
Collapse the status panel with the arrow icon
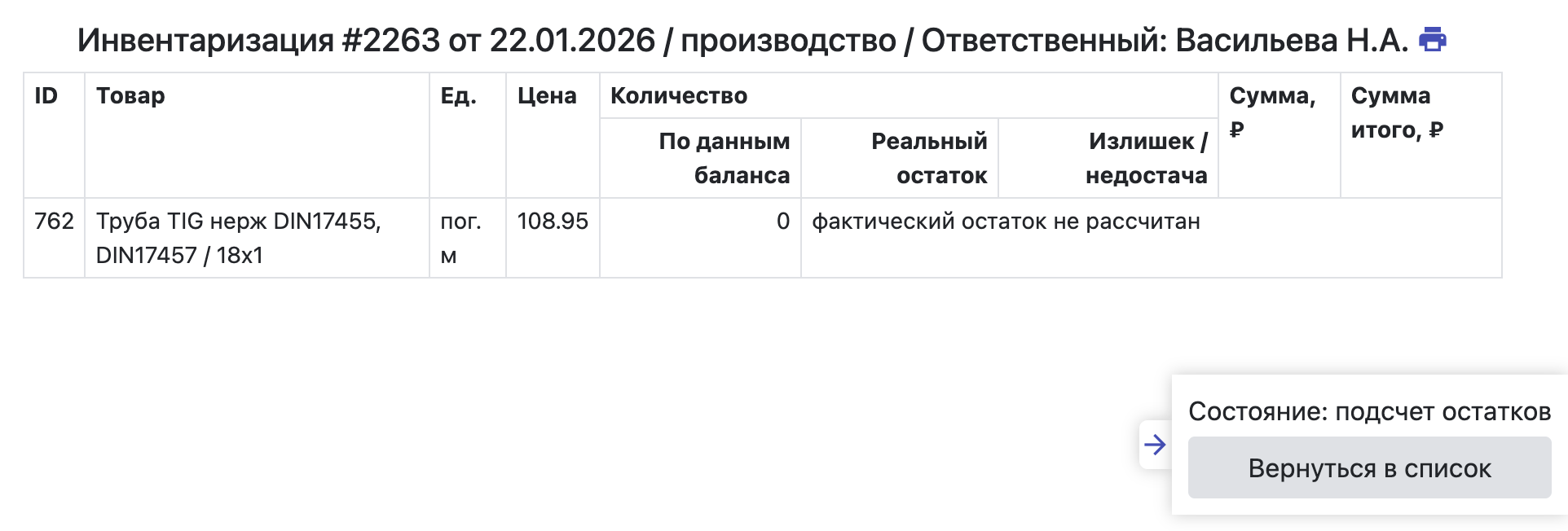(x=1154, y=445)
